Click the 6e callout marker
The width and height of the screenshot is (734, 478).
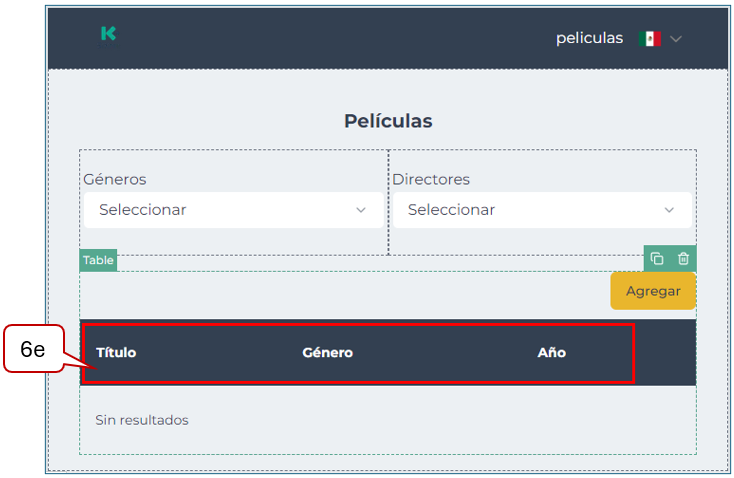pyautogui.click(x=33, y=350)
